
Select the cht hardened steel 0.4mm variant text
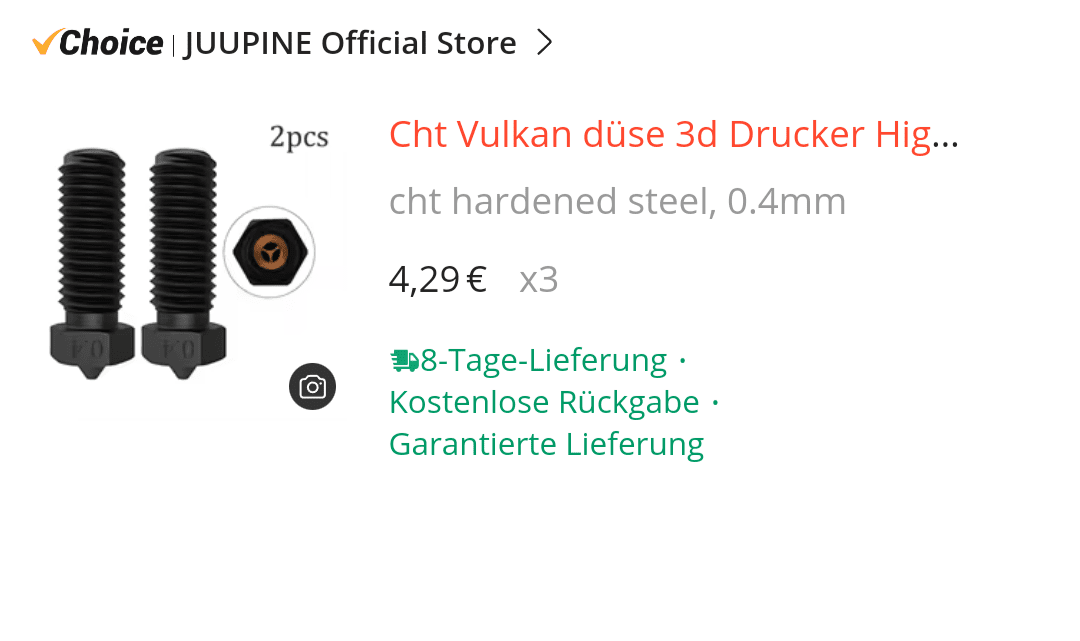pos(617,202)
